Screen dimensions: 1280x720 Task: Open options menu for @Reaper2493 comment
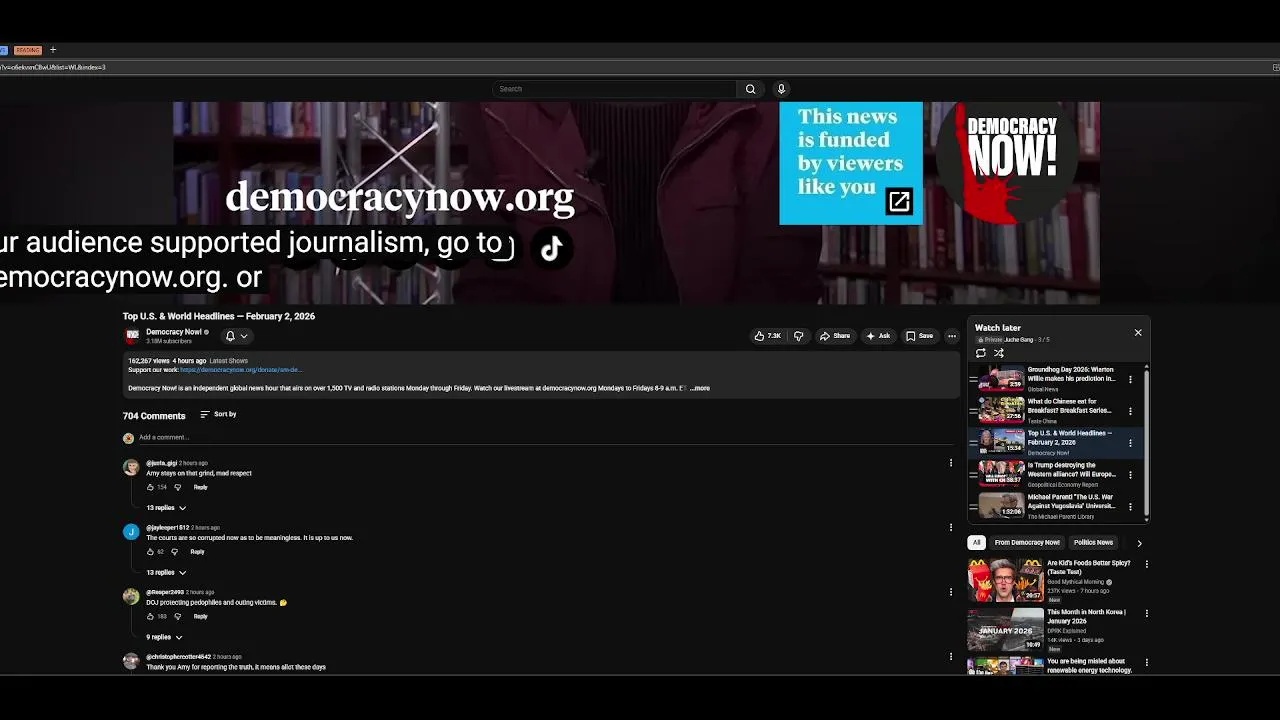951,592
